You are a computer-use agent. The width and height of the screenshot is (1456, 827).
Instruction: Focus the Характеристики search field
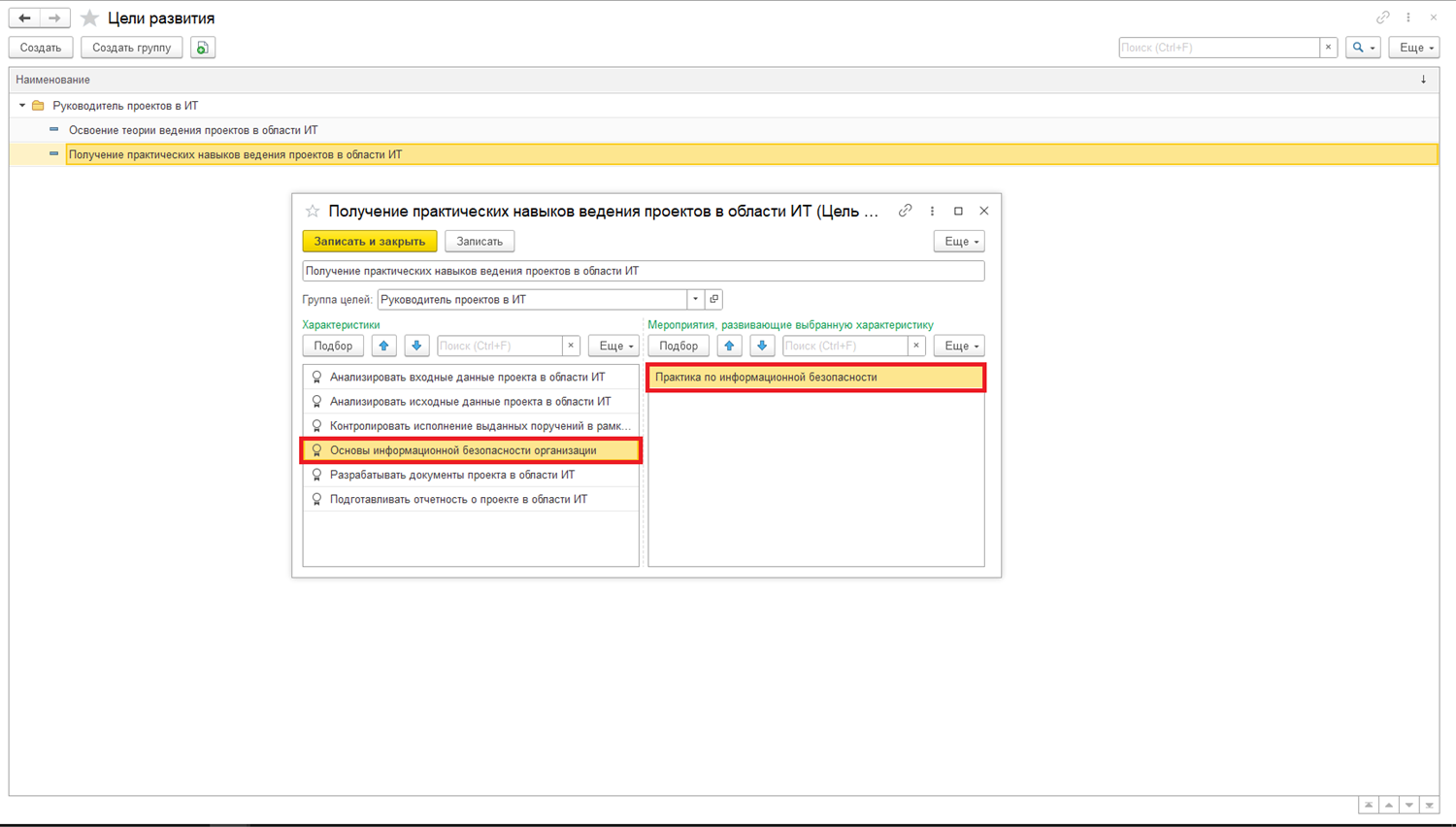point(500,346)
